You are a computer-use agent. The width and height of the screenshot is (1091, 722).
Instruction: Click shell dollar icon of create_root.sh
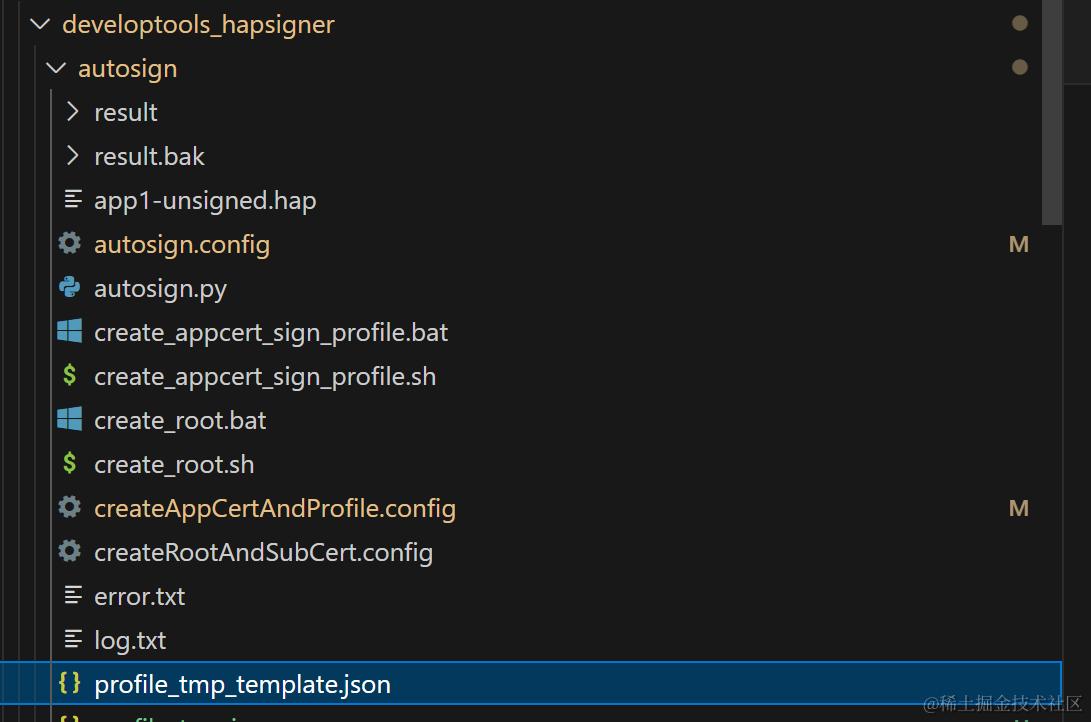(x=70, y=463)
